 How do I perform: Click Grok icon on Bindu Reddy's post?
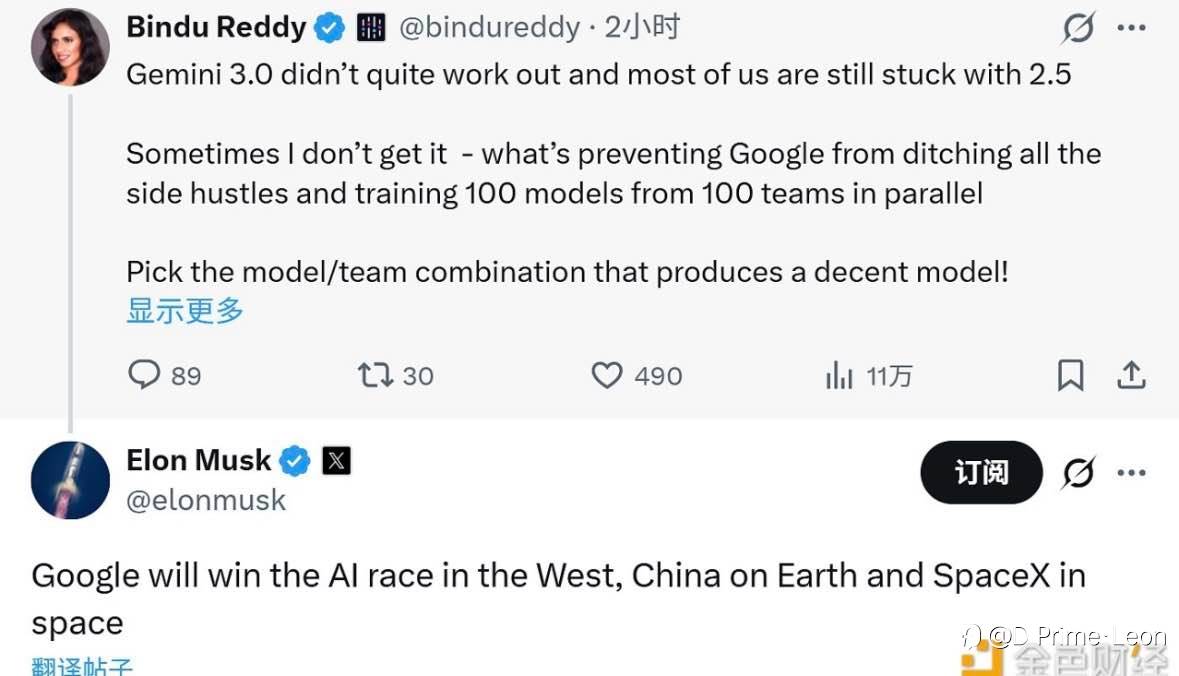point(1078,29)
